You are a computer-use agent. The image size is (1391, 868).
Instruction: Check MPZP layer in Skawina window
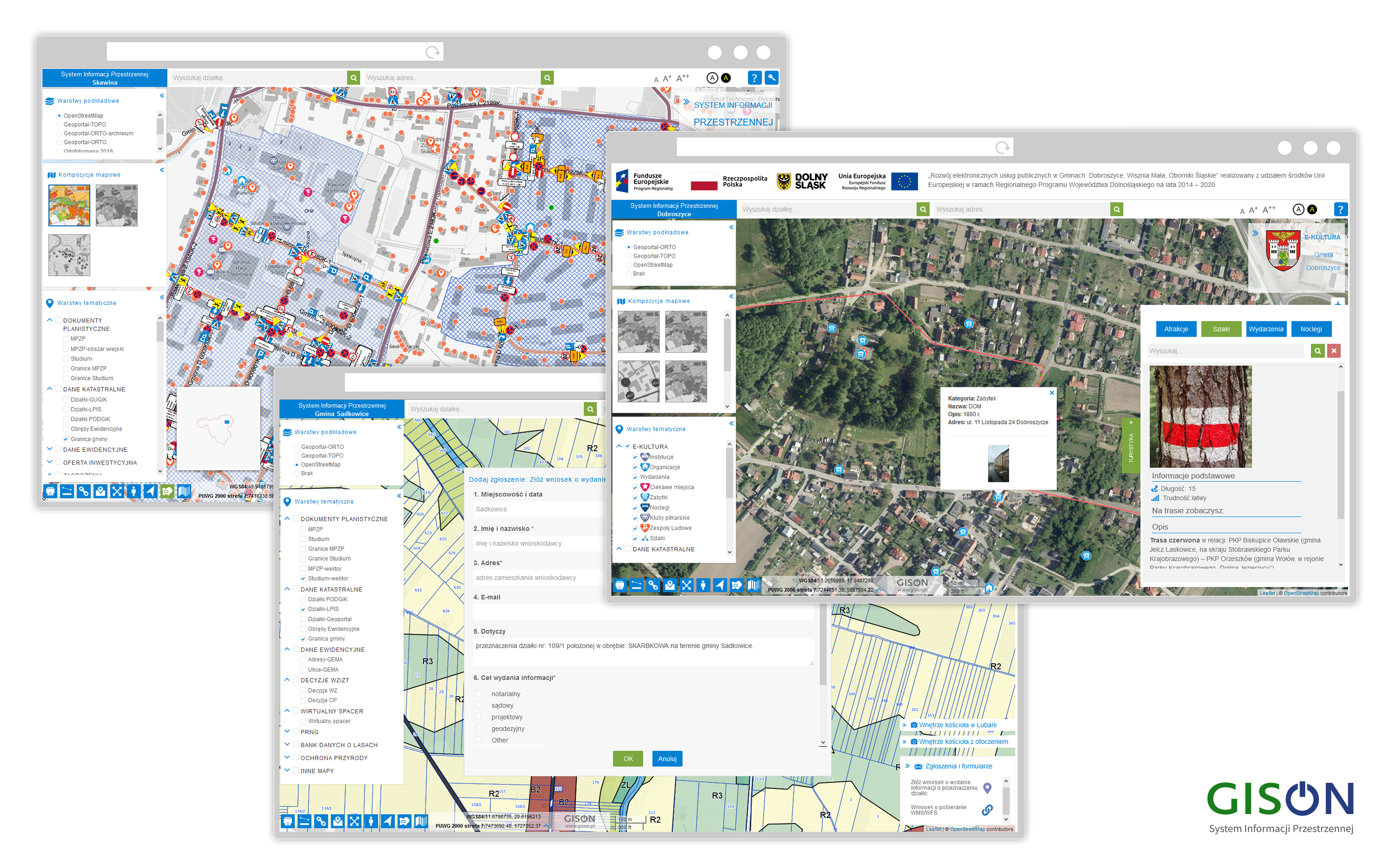click(x=66, y=339)
